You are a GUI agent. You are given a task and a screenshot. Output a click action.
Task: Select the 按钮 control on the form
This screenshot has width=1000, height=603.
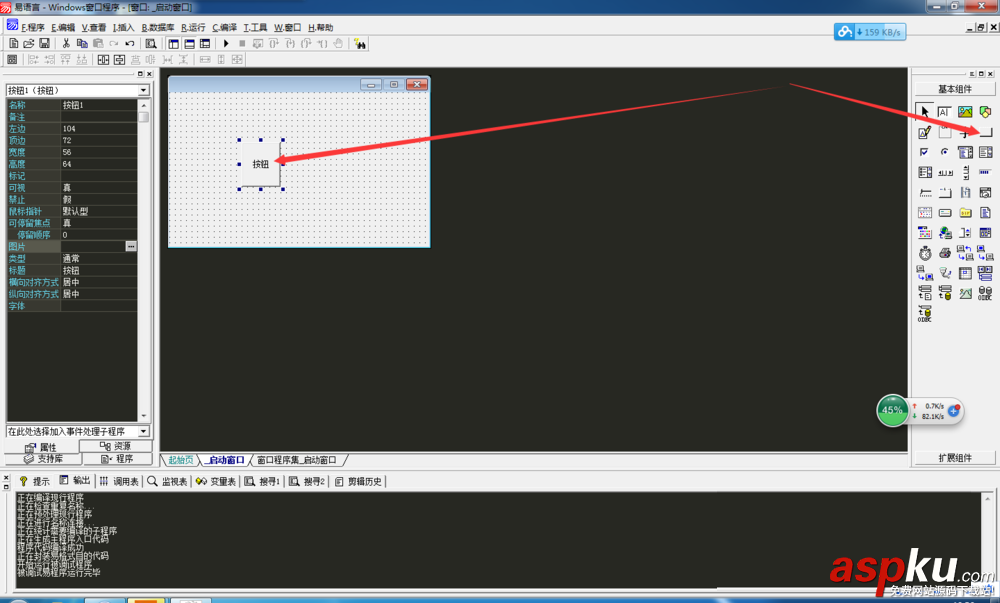point(260,164)
